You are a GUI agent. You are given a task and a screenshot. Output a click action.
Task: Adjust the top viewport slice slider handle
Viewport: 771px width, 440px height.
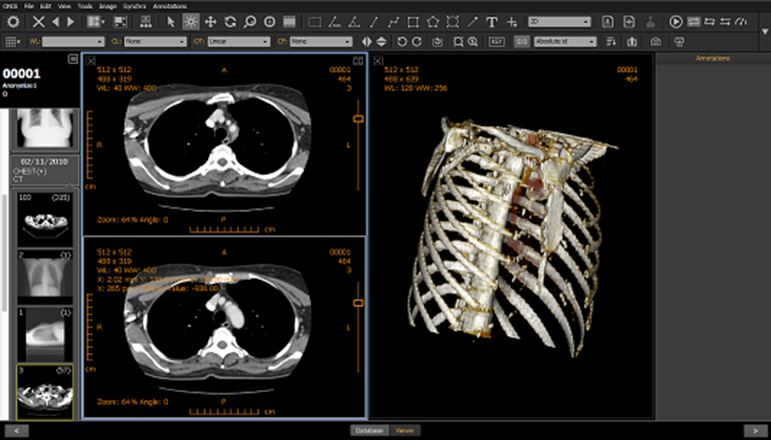[358, 118]
